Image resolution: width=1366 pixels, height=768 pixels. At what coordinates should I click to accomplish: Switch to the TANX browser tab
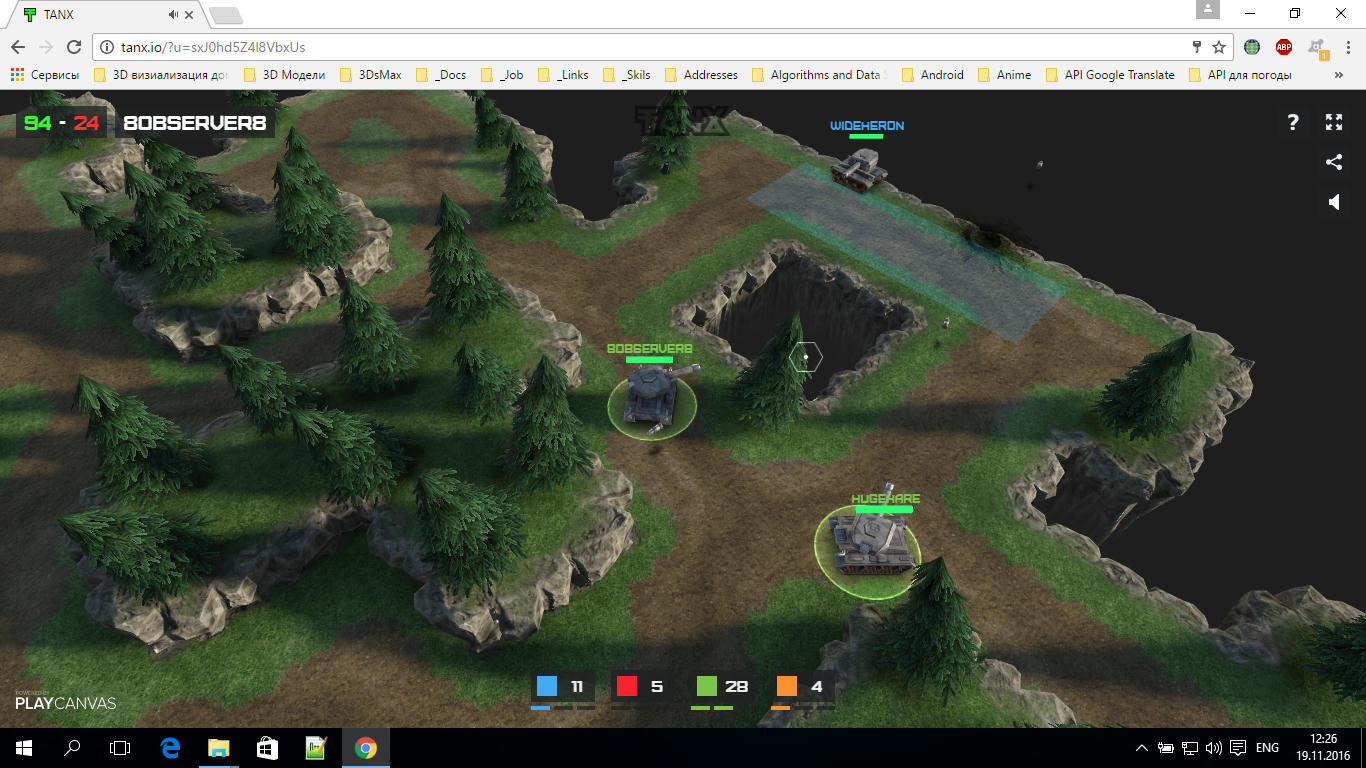[x=105, y=15]
